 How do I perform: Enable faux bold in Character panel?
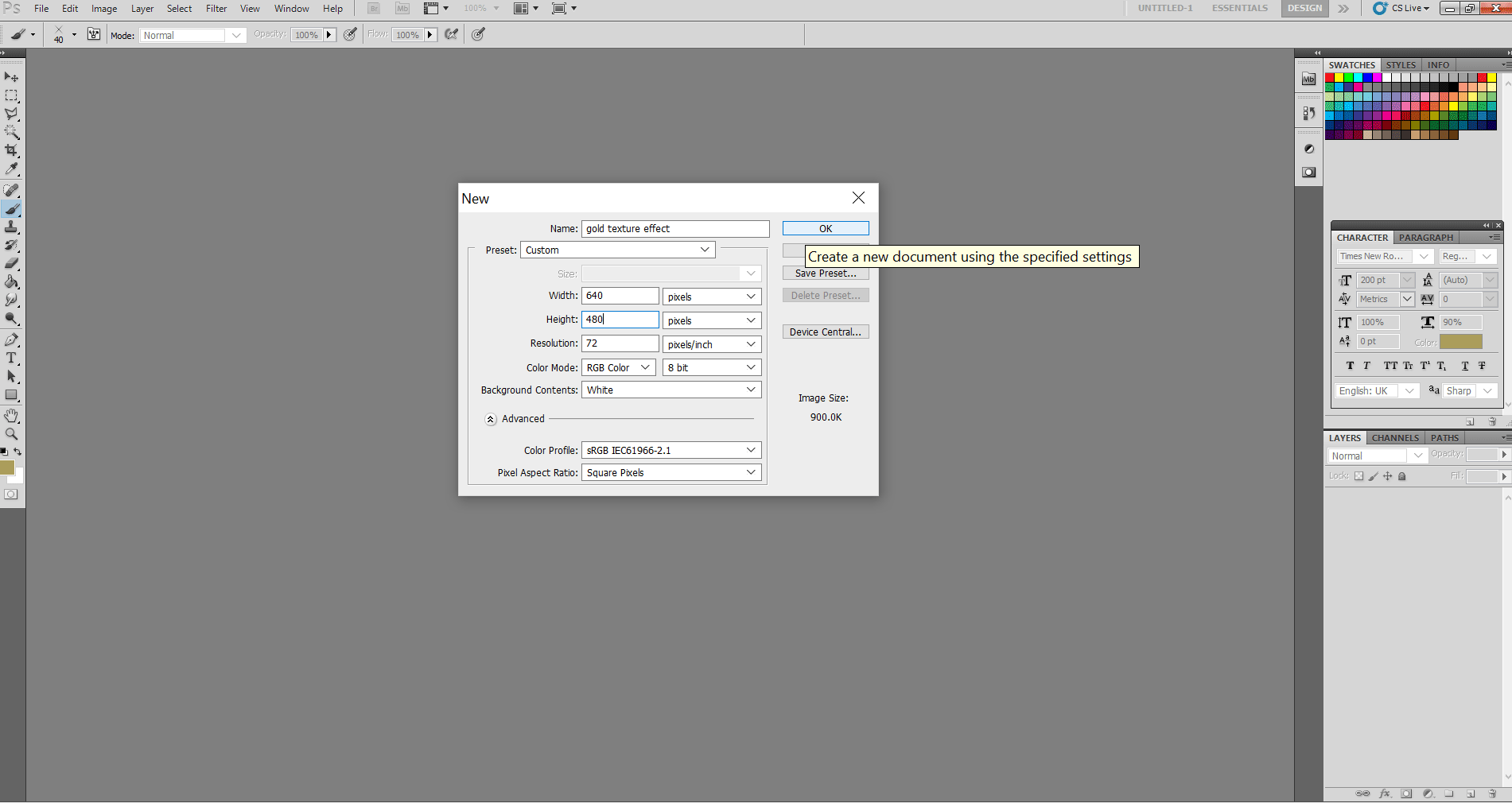coord(1350,366)
